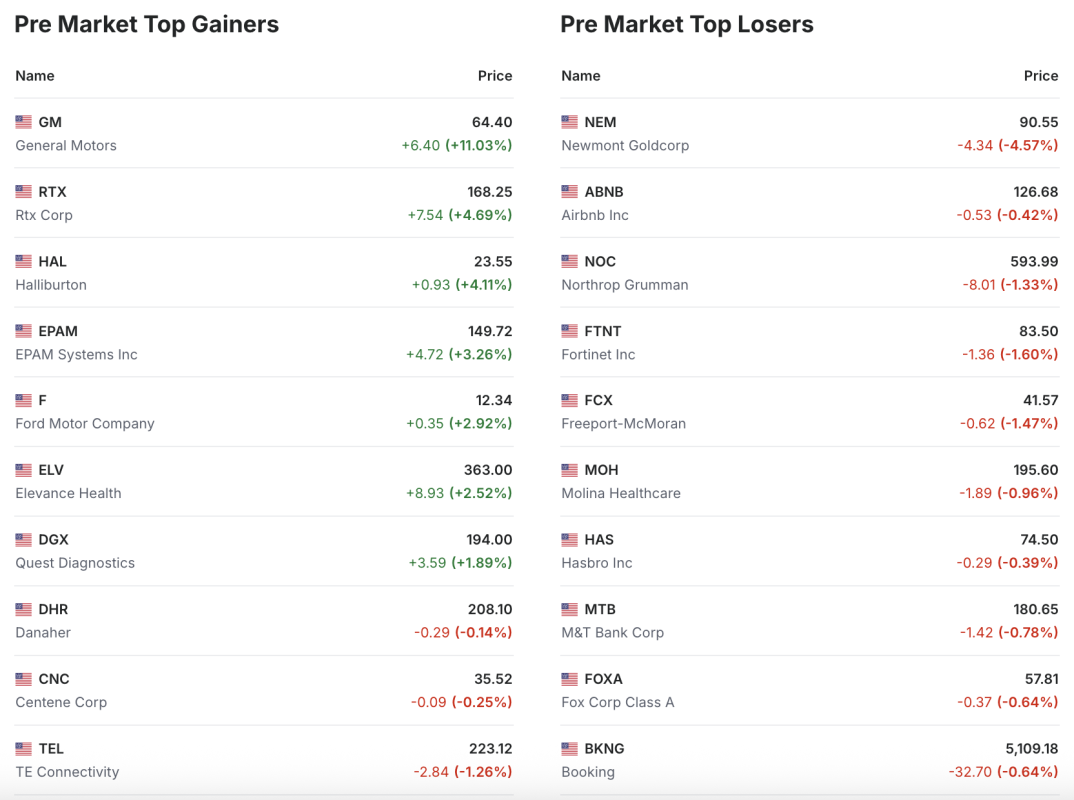Click the flag icon next to RTX
The image size is (1074, 800).
tap(24, 192)
